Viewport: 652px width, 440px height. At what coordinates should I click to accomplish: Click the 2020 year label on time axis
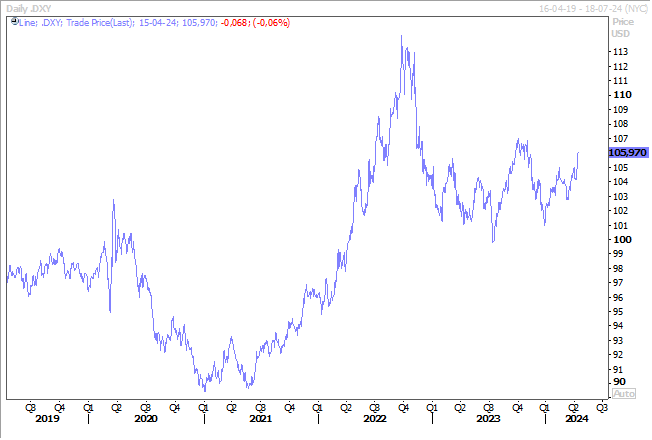pos(146,418)
